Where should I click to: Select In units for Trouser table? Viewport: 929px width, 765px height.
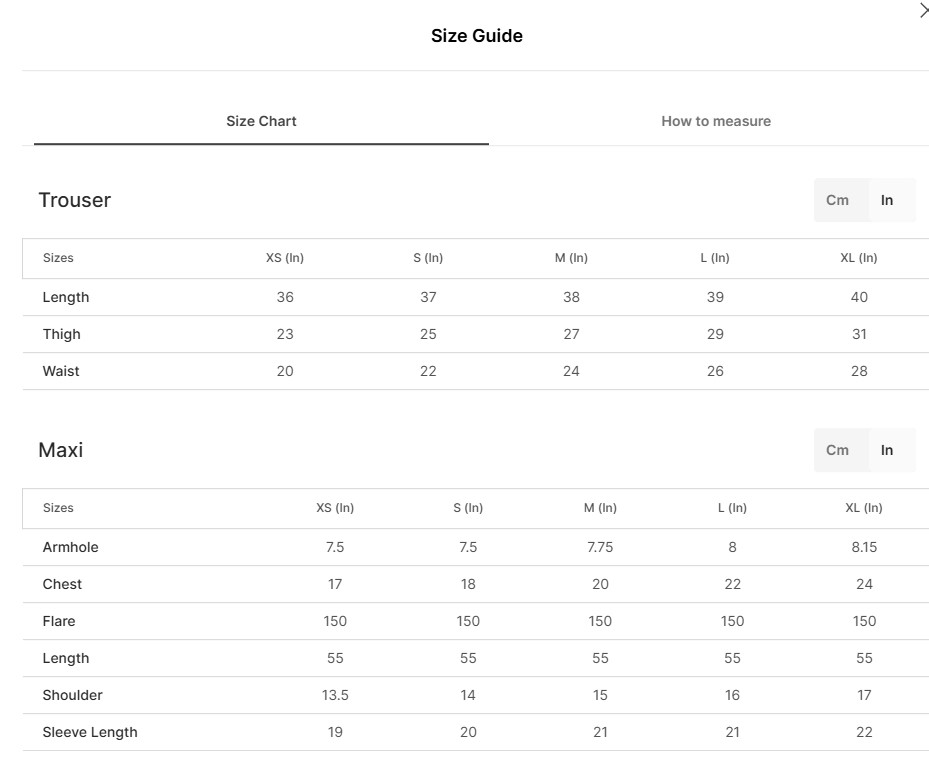pos(886,200)
